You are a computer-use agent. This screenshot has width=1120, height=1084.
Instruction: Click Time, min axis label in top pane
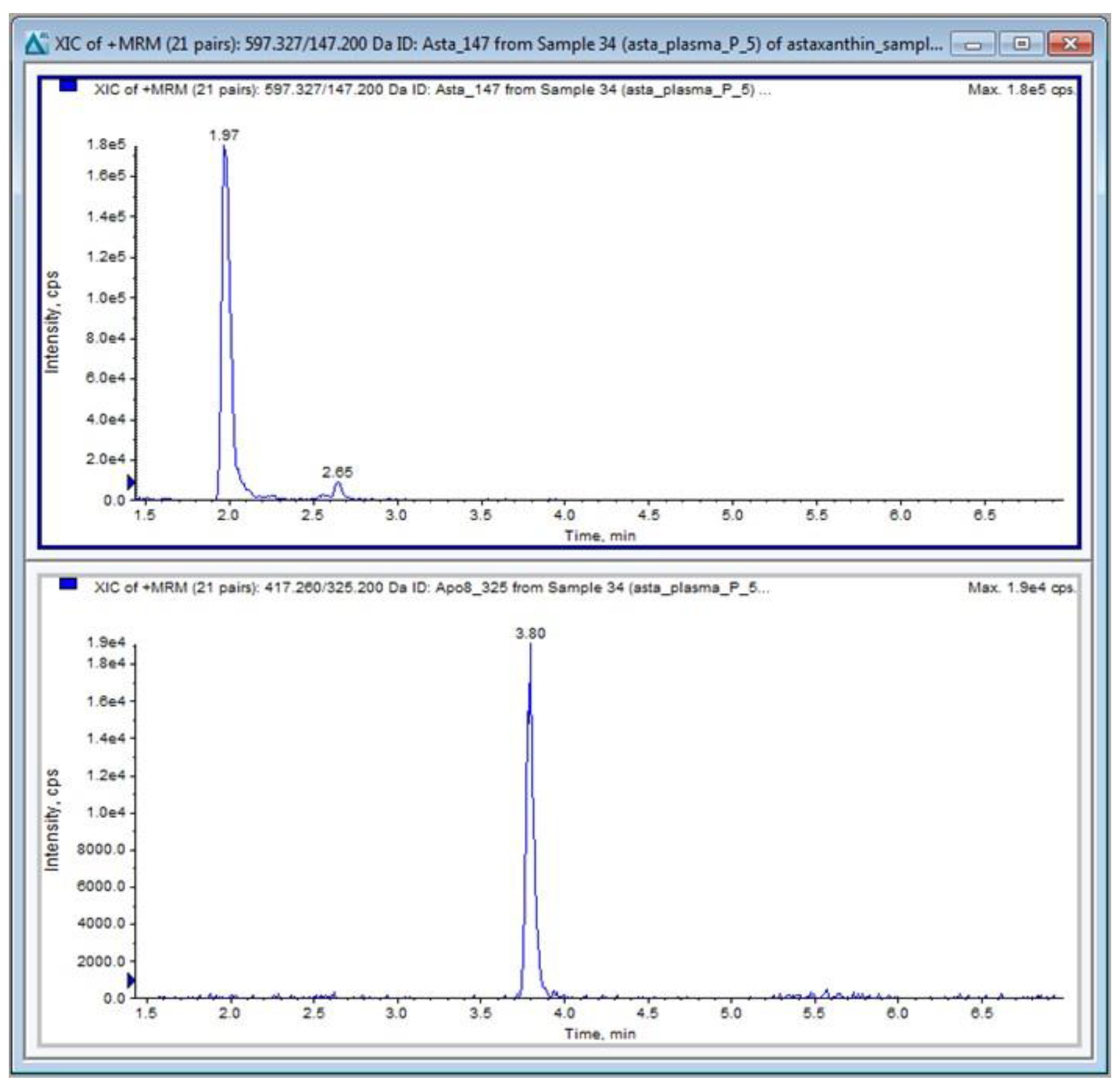(x=600, y=535)
